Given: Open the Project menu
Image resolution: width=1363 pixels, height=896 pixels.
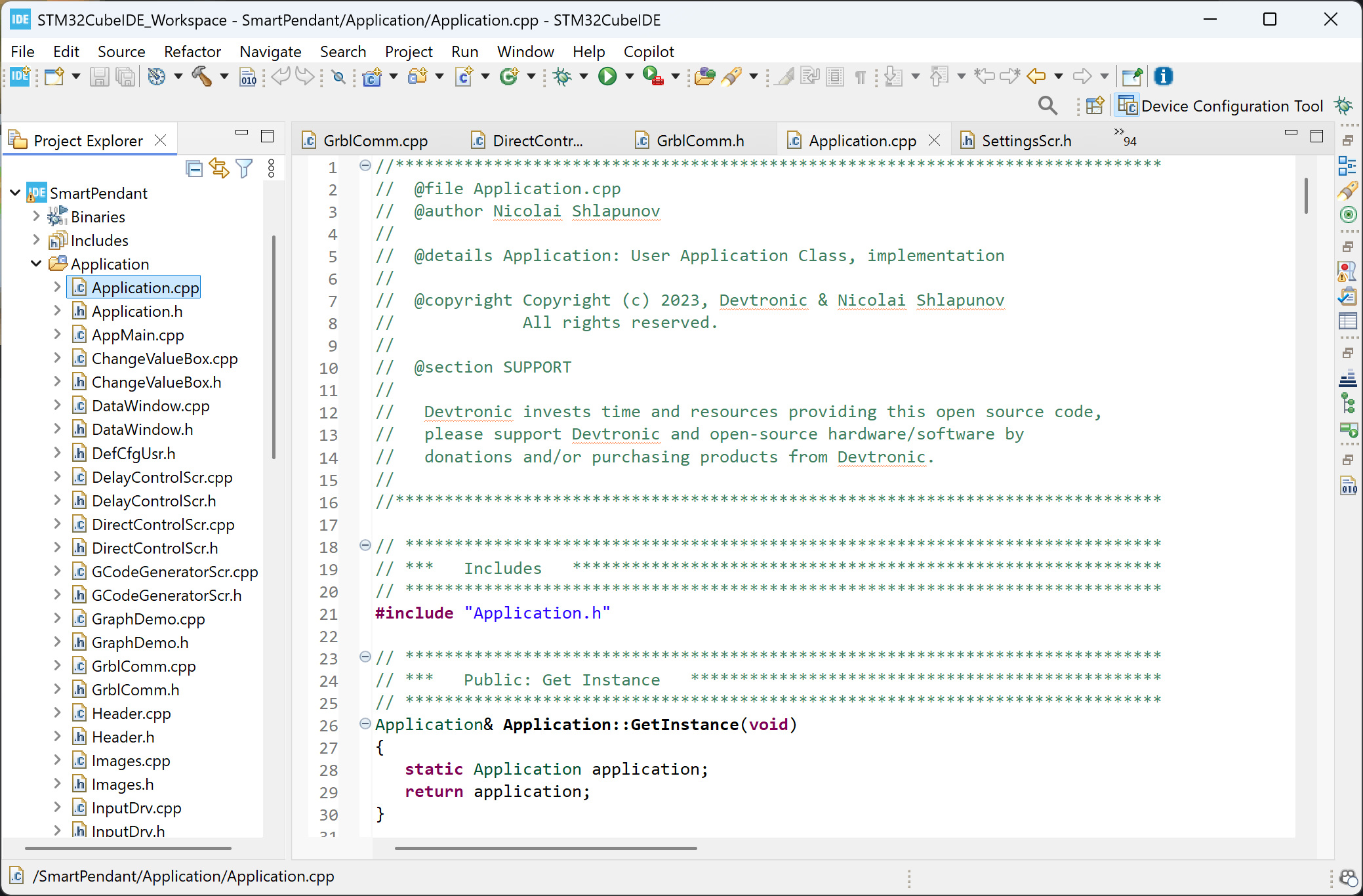Looking at the screenshot, I should click(x=409, y=51).
